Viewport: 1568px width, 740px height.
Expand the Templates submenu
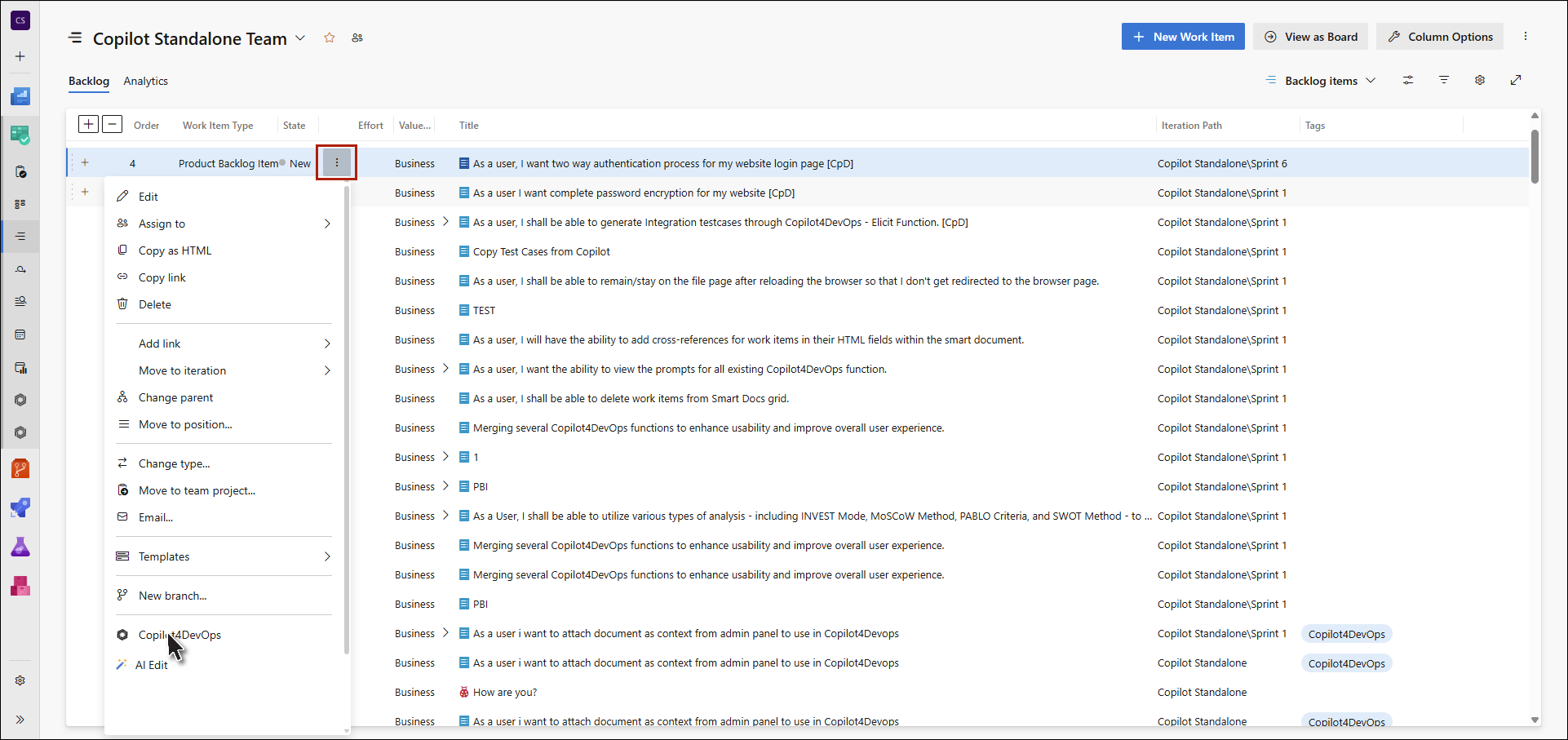pos(327,556)
